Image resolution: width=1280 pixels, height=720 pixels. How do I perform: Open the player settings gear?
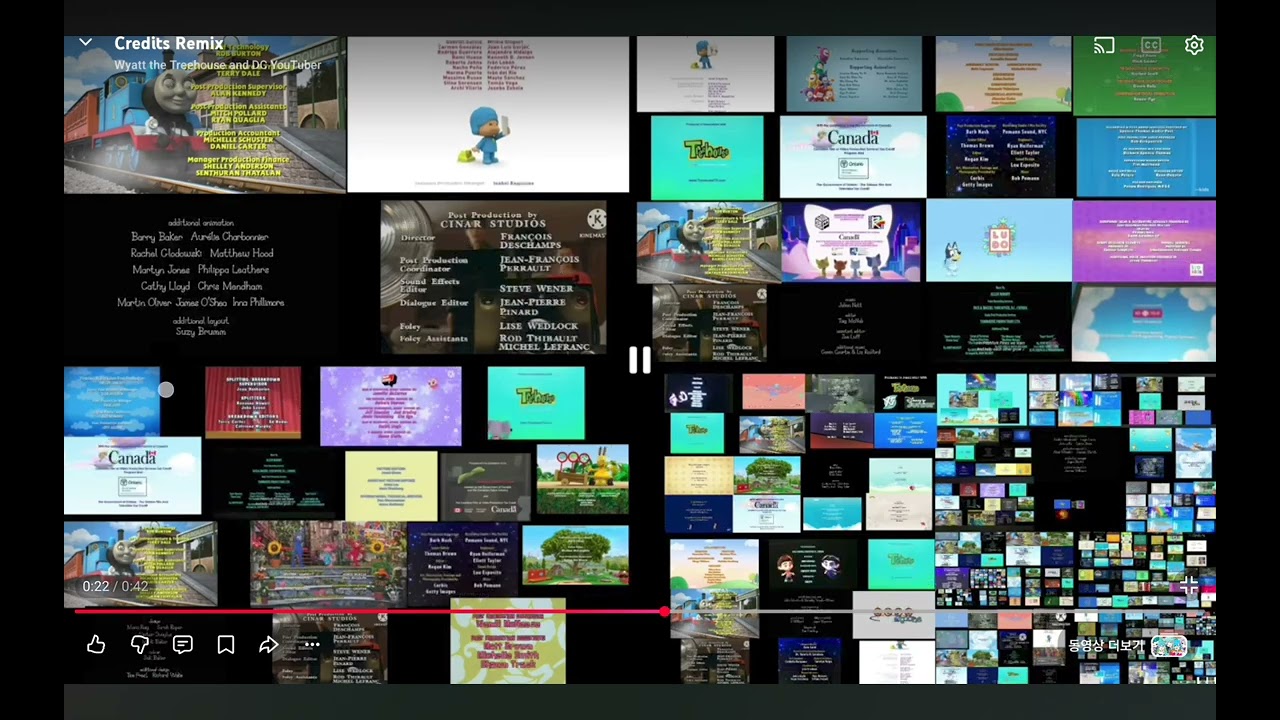[1194, 46]
